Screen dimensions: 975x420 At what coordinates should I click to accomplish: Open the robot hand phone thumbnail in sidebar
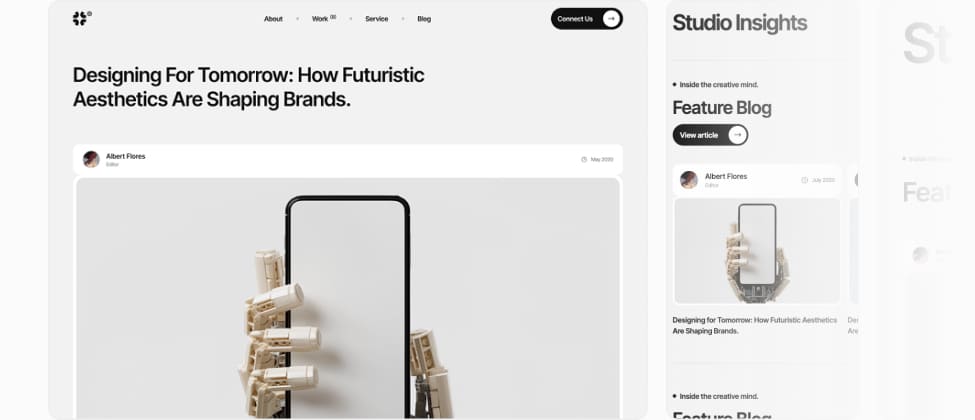[757, 251]
